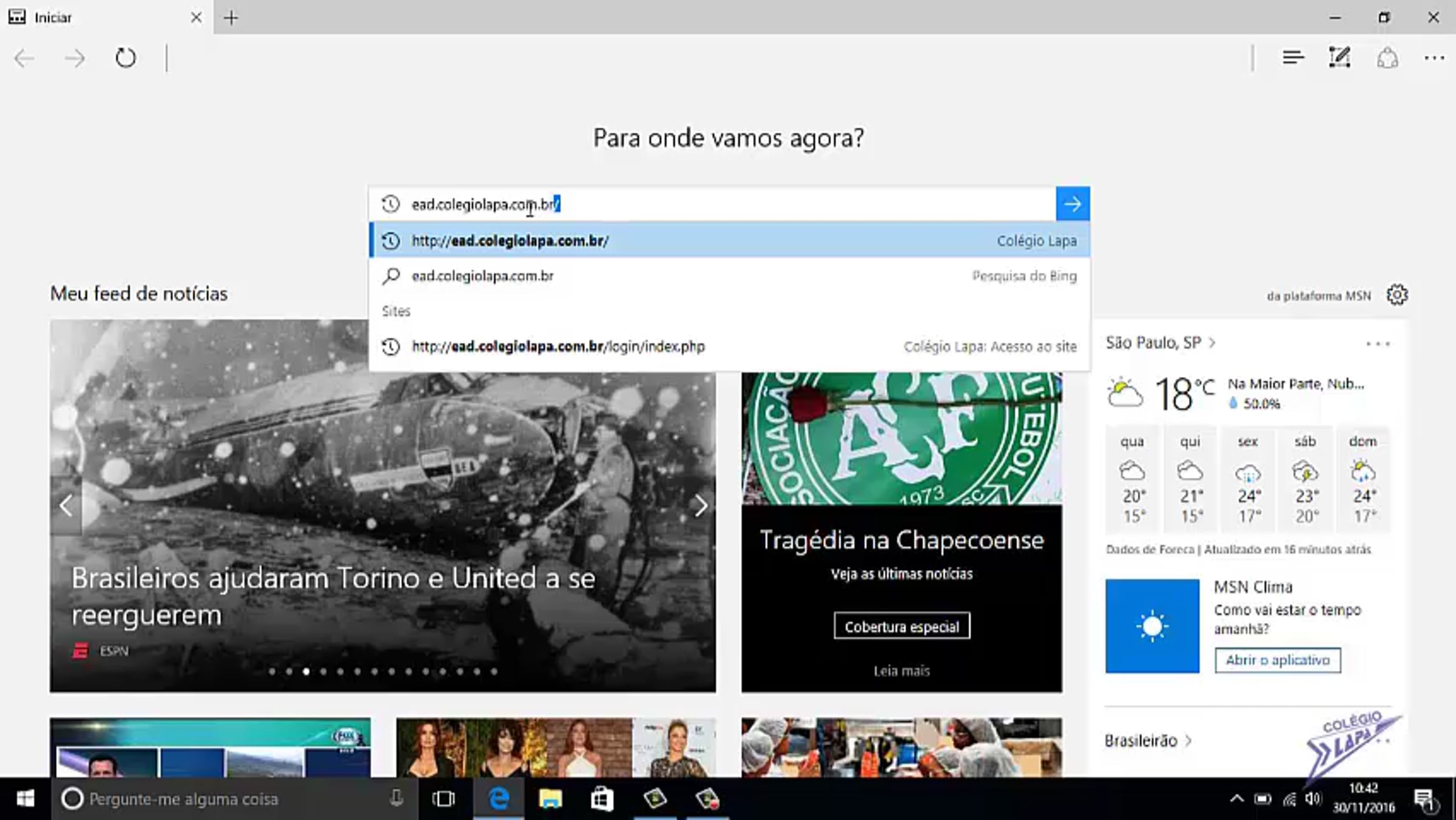Open the More actions ellipsis menu
Screen dimensions: 1456x820
tap(1434, 58)
